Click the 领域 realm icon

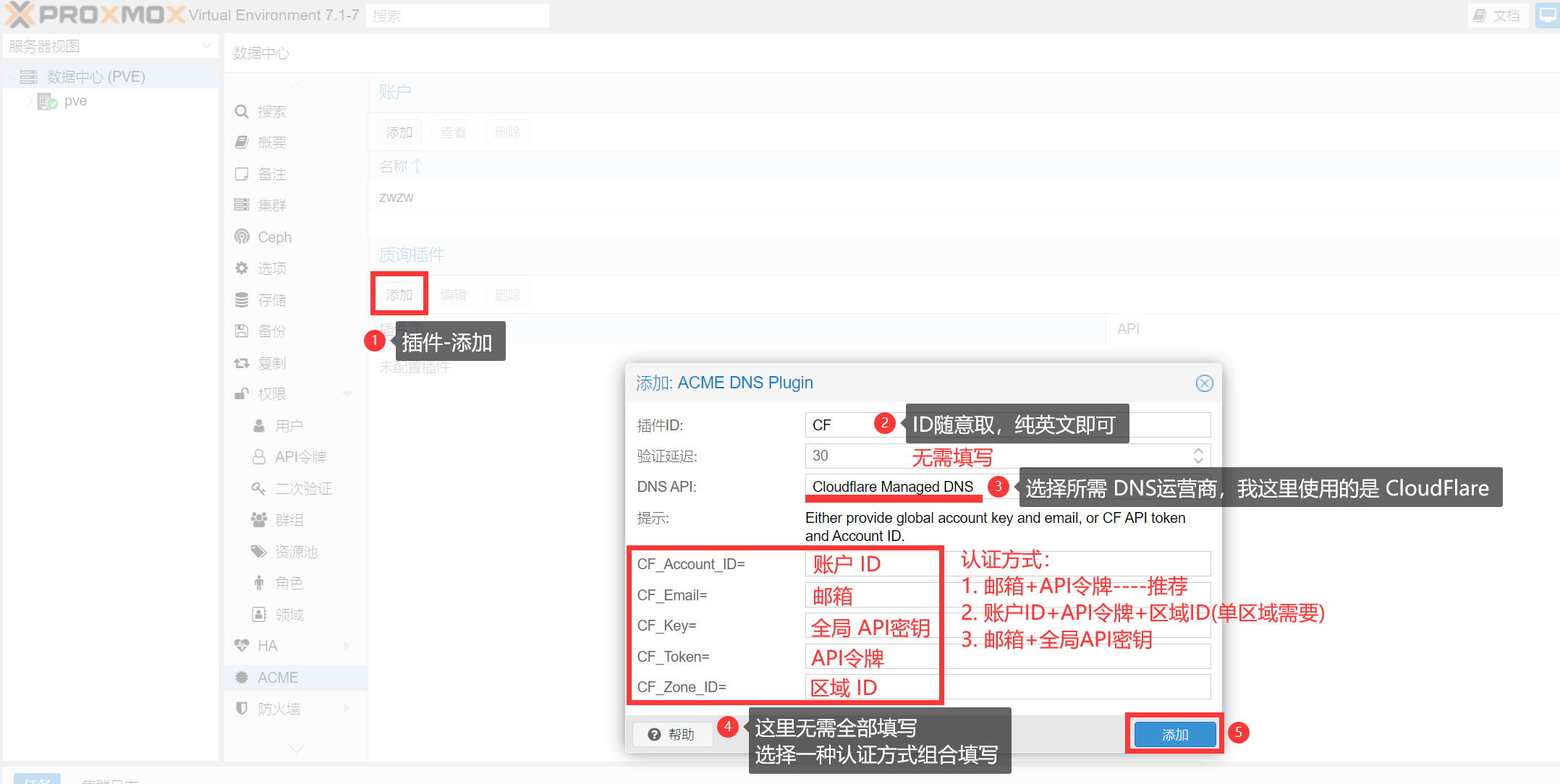[259, 615]
